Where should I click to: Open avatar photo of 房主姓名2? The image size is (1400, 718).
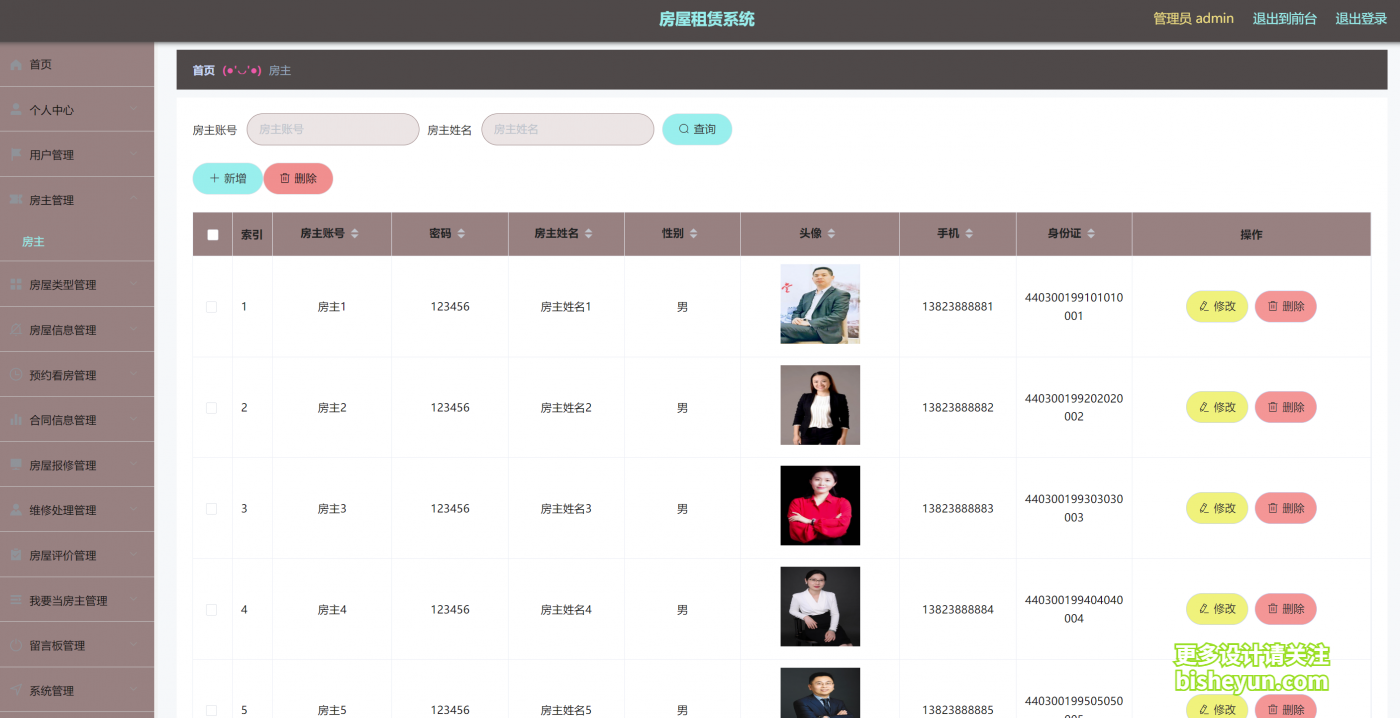coord(820,405)
